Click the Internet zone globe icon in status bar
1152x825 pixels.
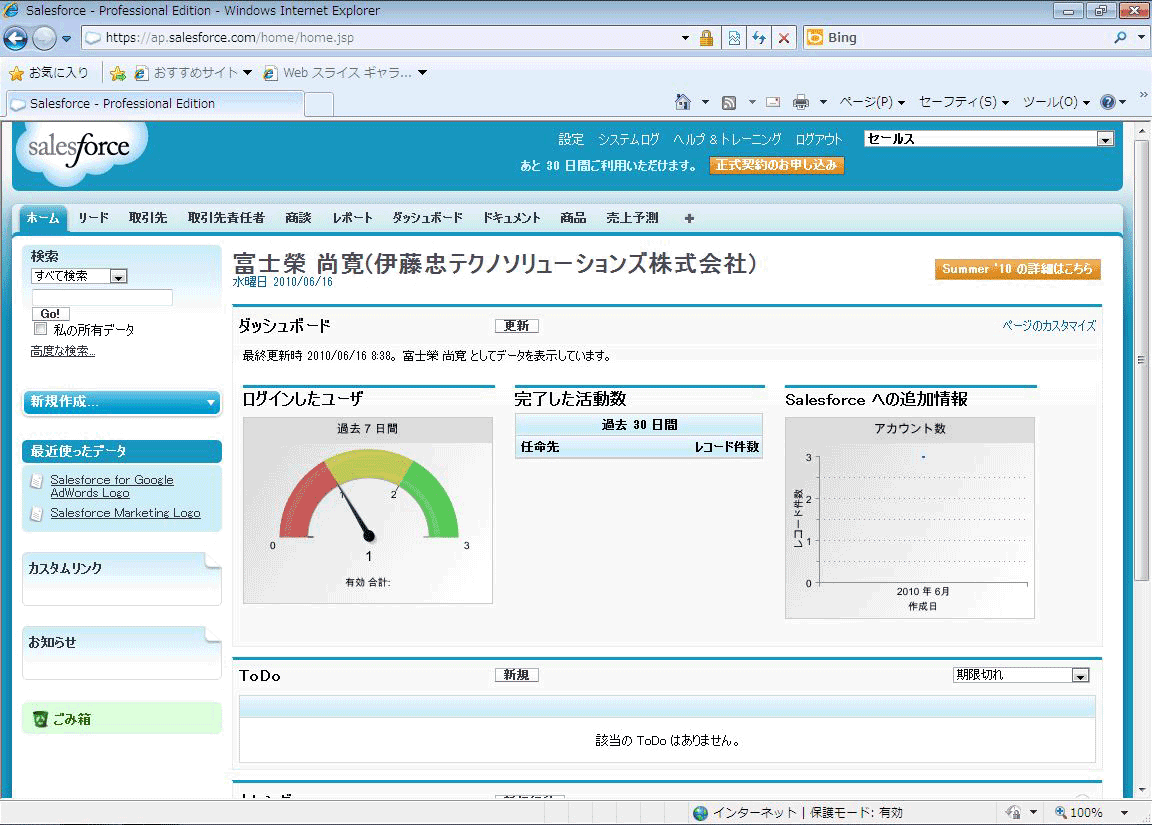click(x=700, y=813)
